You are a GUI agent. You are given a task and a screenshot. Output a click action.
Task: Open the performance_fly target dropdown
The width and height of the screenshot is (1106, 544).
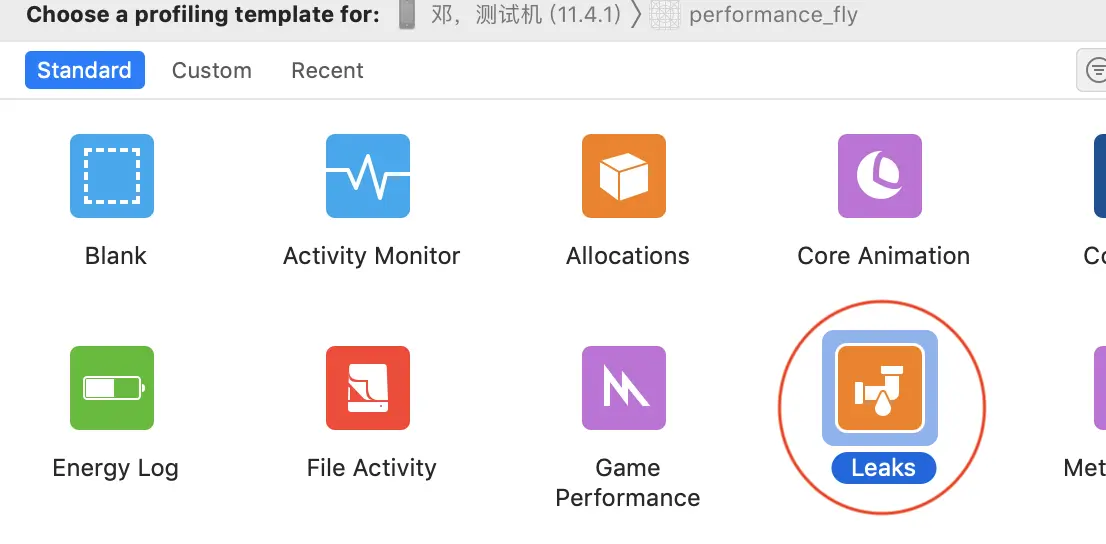tap(772, 15)
